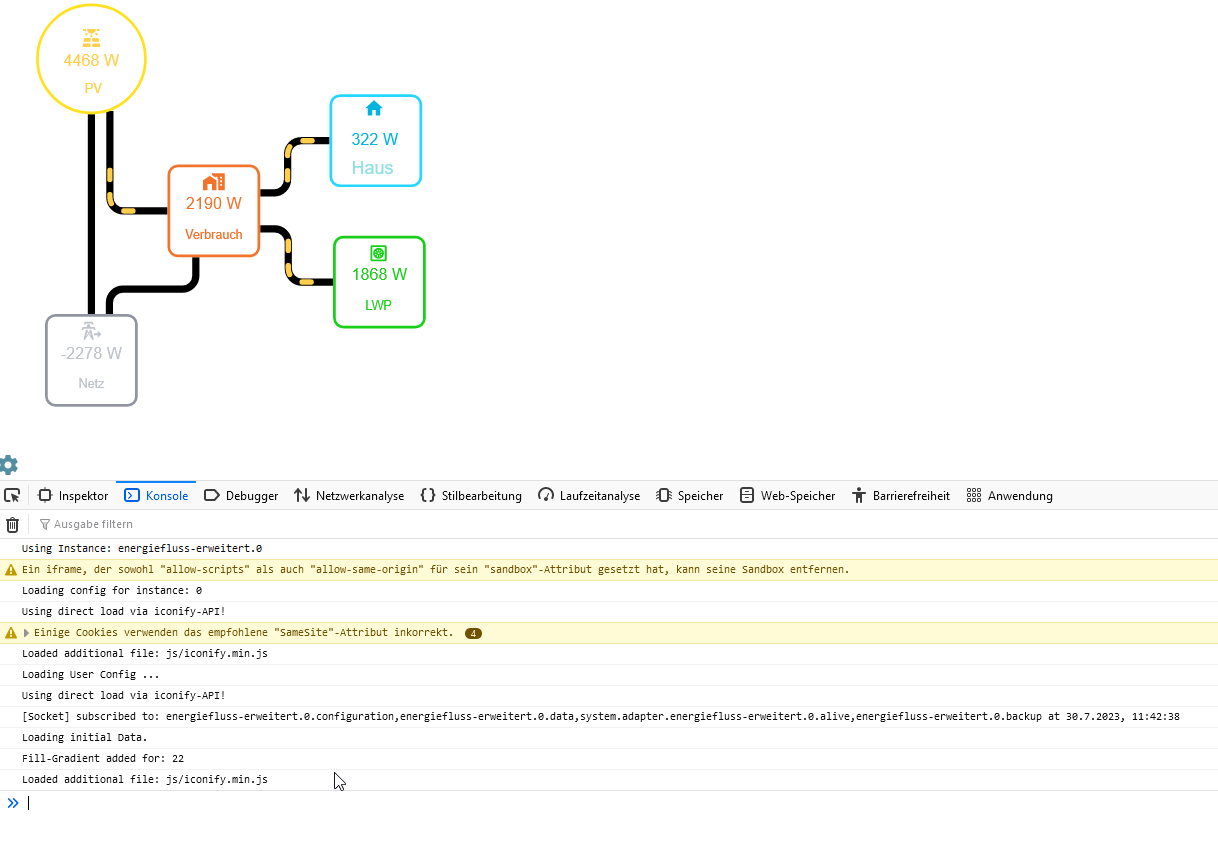1218x847 pixels.
Task: Open settings via the gear icon
Action: click(8, 465)
